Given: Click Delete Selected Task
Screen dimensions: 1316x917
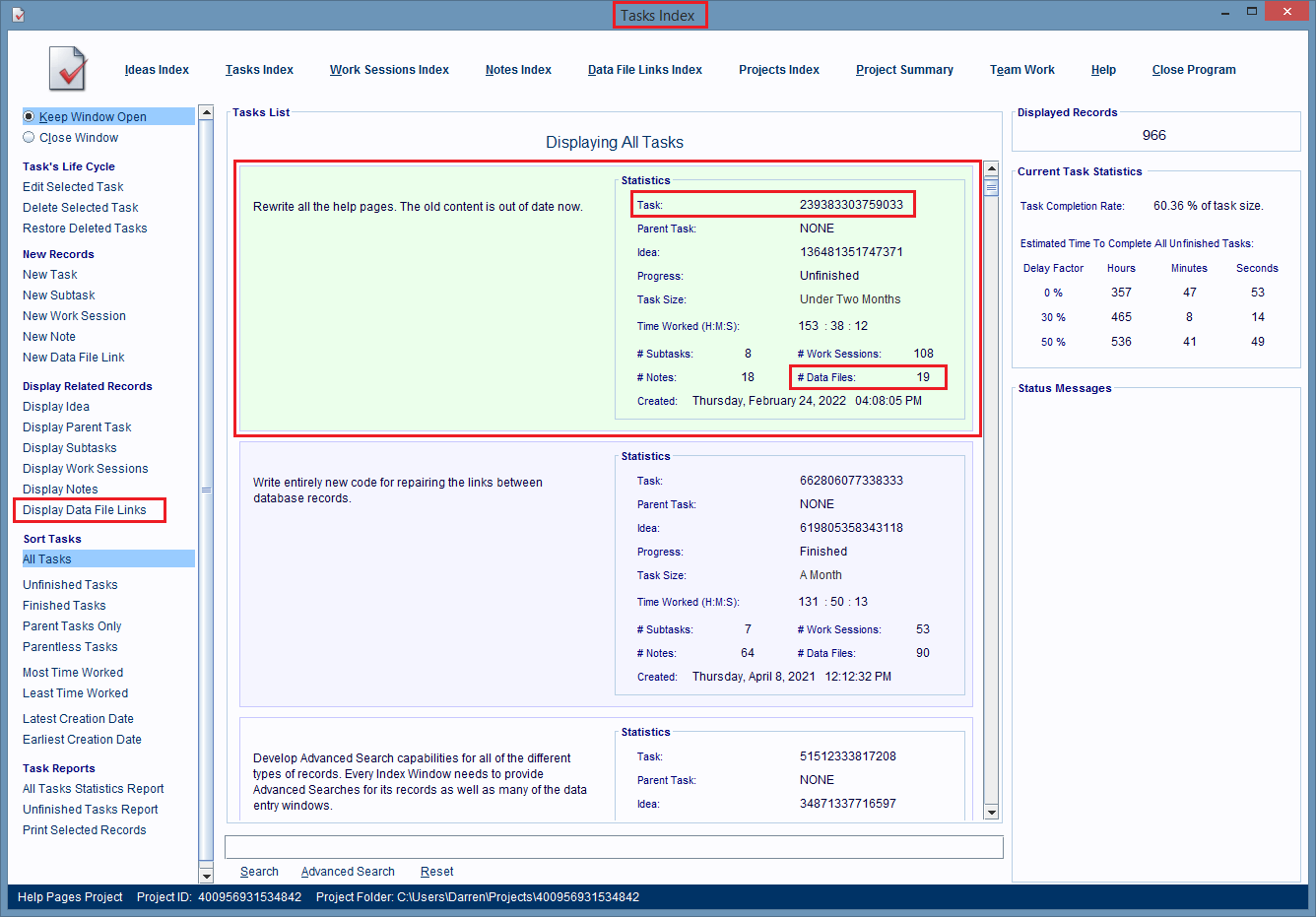Looking at the screenshot, I should 81,208.
